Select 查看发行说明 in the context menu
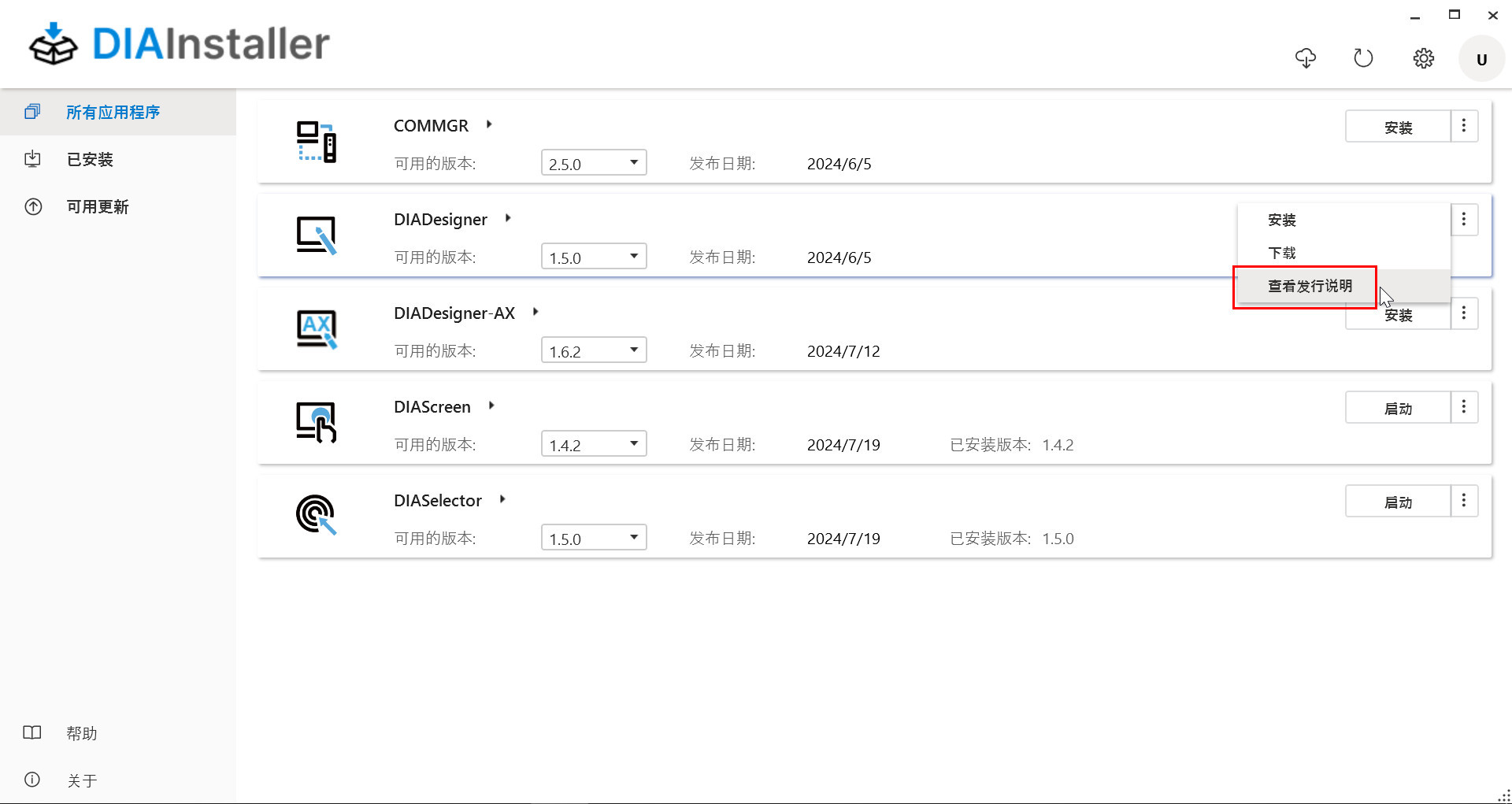1512x804 pixels. pos(1310,286)
